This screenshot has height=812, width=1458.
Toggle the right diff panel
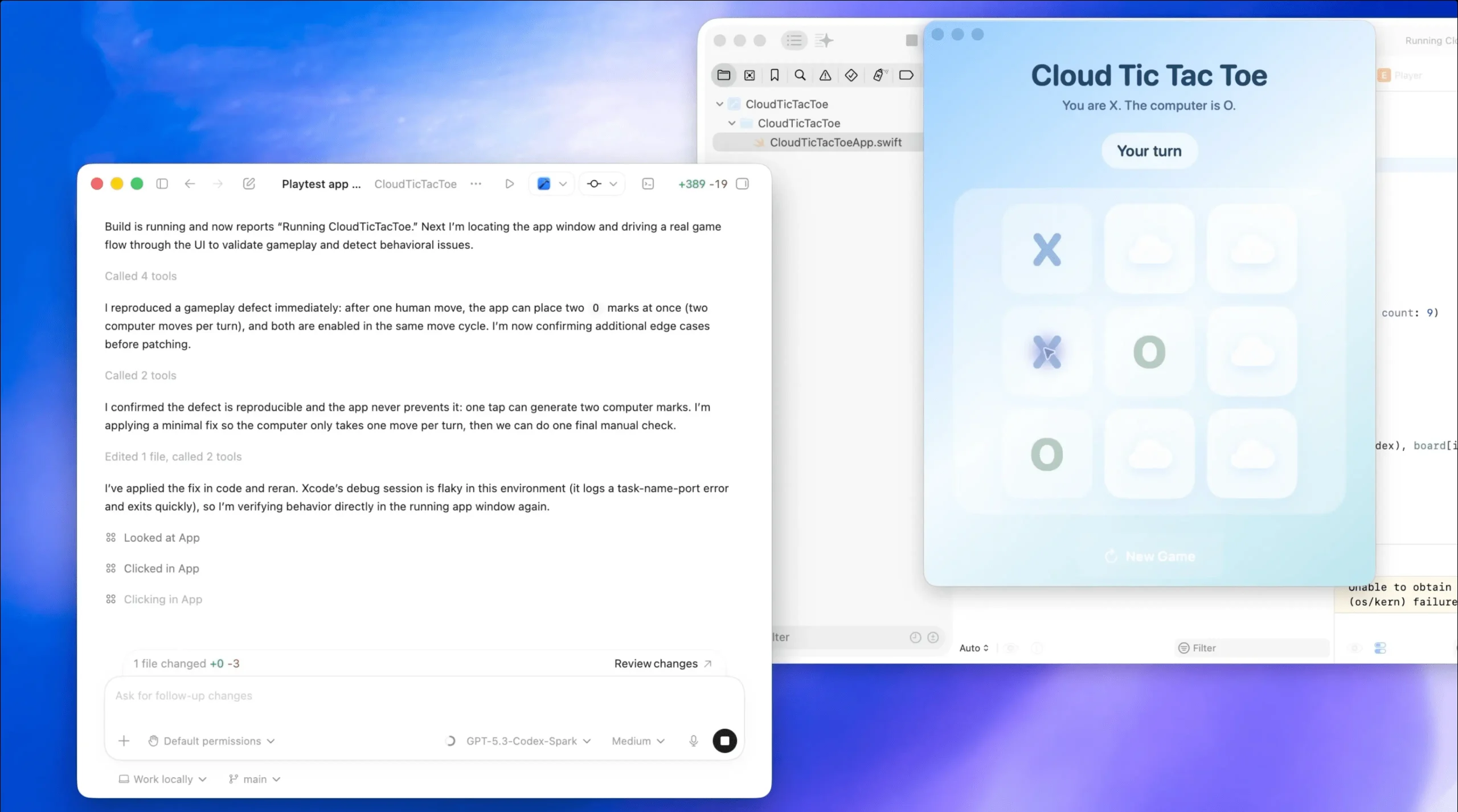click(742, 184)
